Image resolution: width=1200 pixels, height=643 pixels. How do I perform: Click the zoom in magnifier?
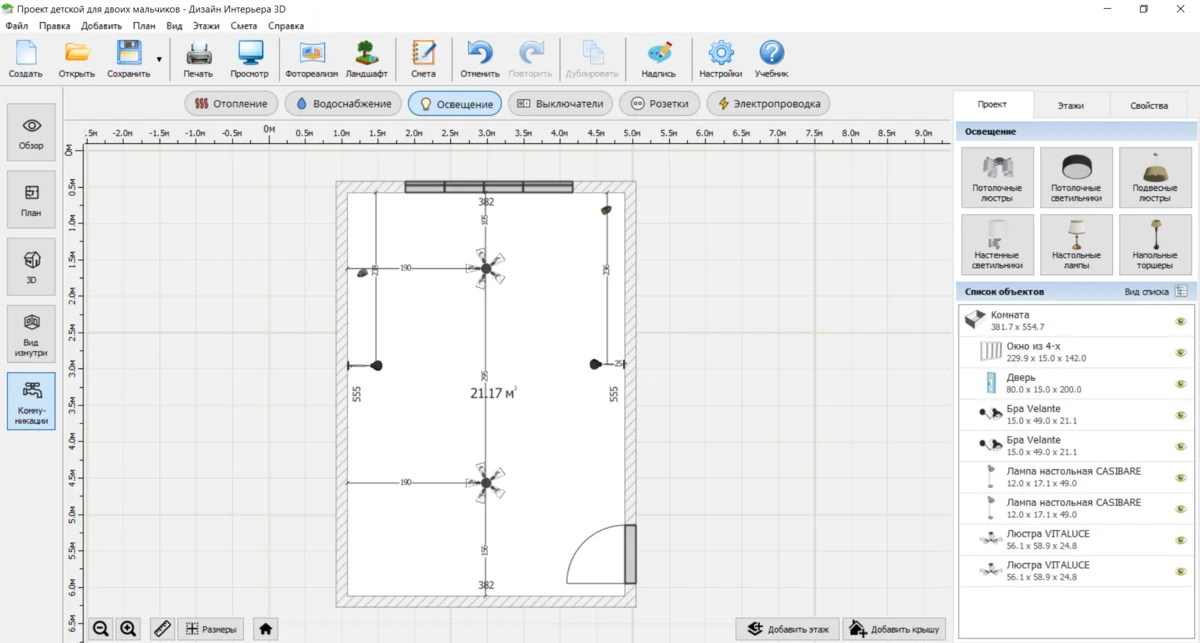[129, 629]
